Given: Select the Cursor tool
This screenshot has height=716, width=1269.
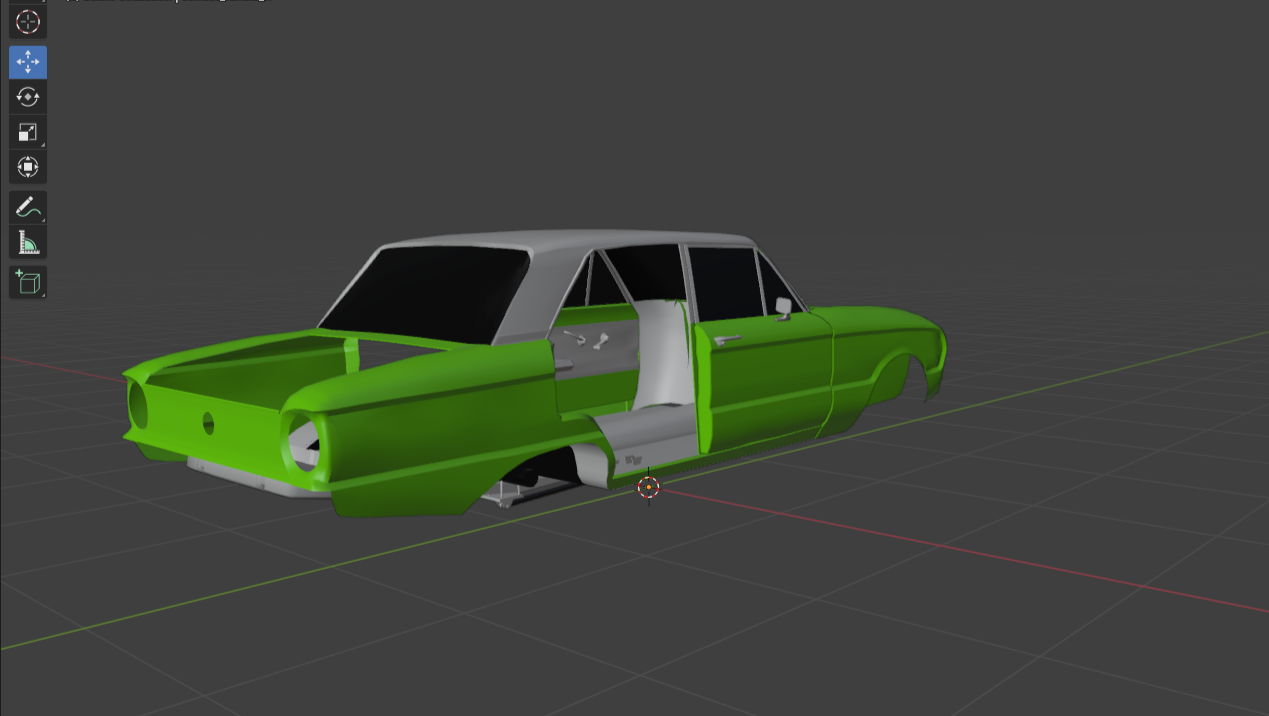Looking at the screenshot, I should tap(28, 21).
